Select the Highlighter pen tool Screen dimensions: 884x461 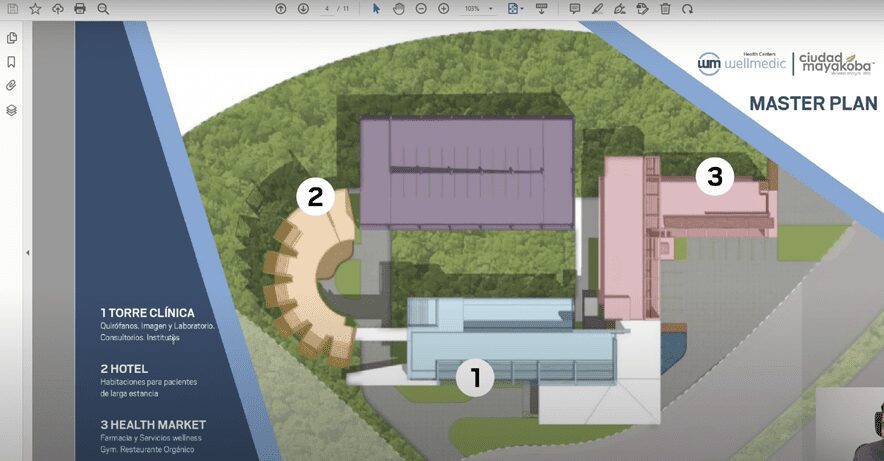coord(597,8)
